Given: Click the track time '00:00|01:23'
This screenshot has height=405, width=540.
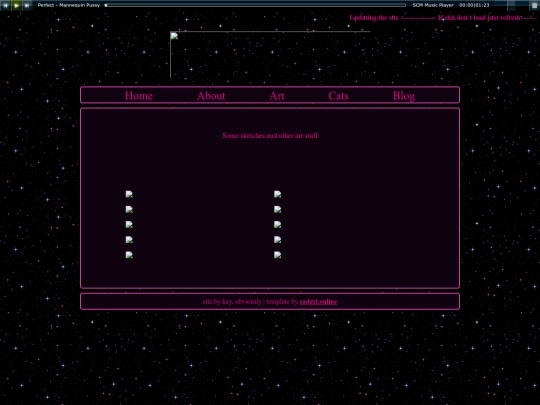Looking at the screenshot, I should click(474, 5).
